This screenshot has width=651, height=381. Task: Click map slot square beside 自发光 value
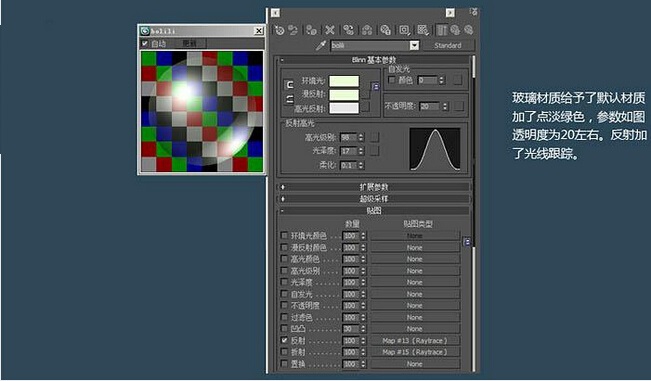click(x=457, y=80)
